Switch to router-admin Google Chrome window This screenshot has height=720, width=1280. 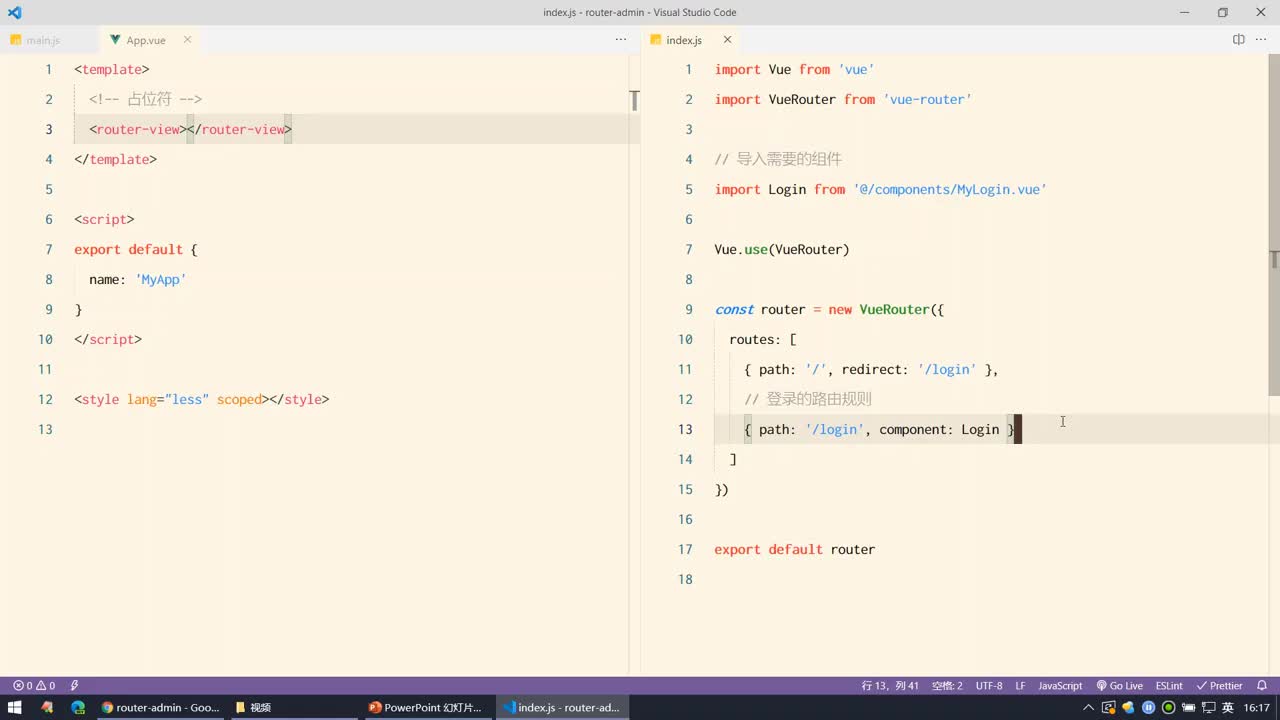click(160, 707)
